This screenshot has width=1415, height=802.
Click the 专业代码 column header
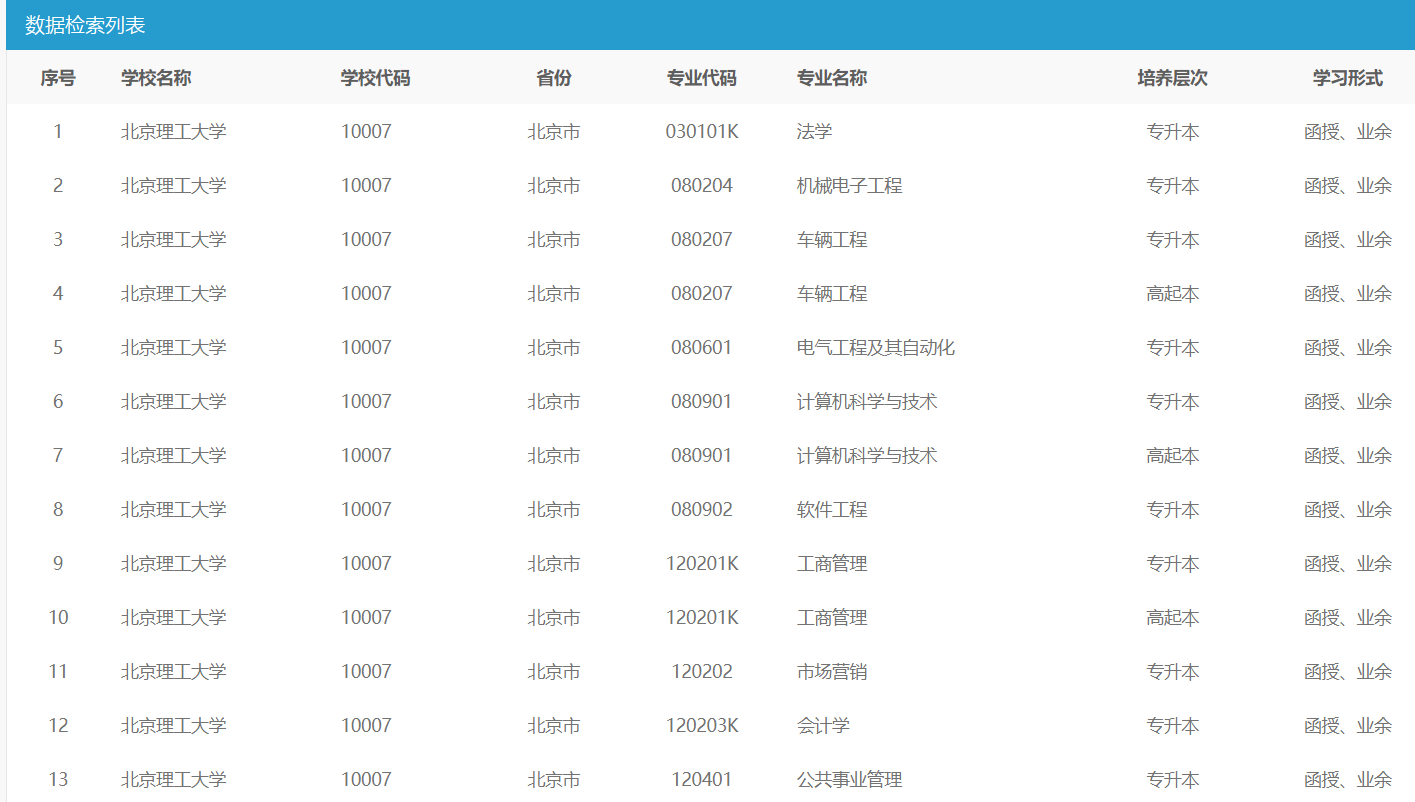coord(702,78)
